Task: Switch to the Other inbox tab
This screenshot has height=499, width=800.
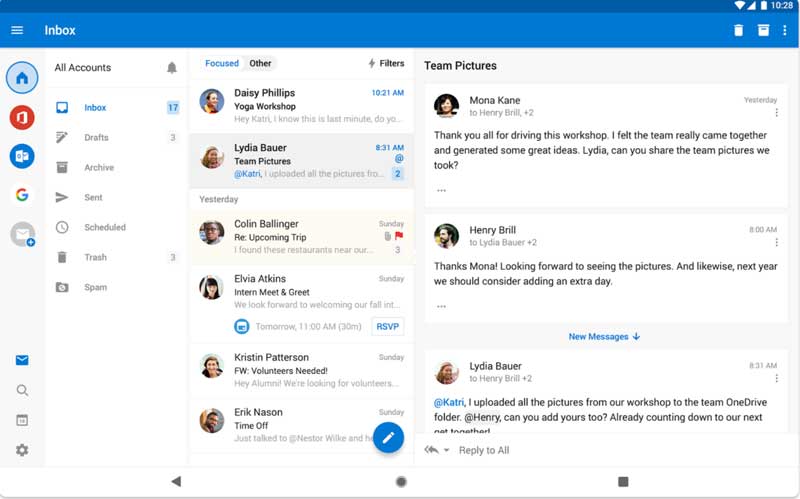Action: 260,63
